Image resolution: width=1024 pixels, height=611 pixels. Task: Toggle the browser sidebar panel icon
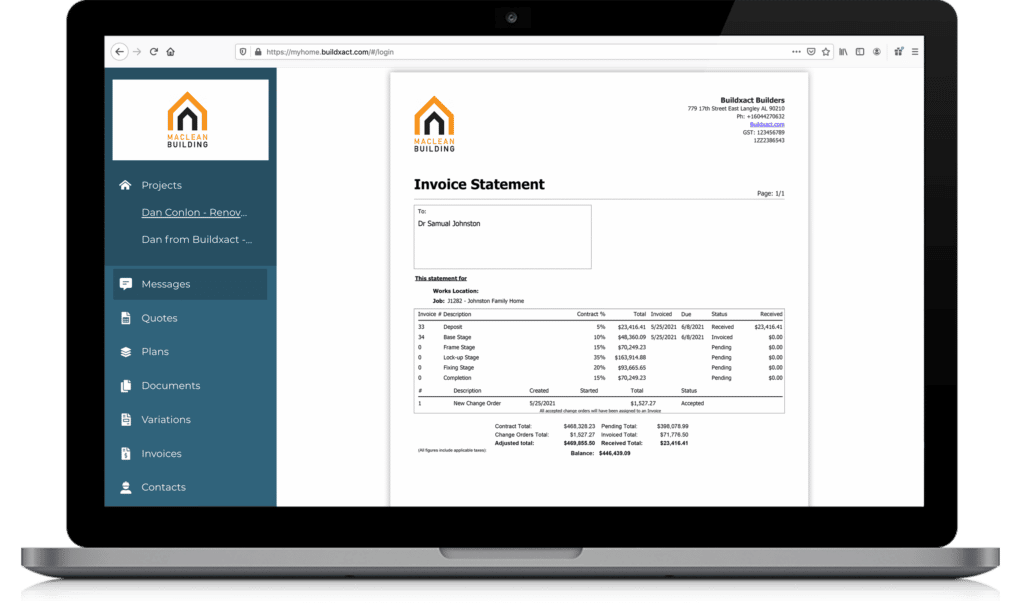point(860,51)
